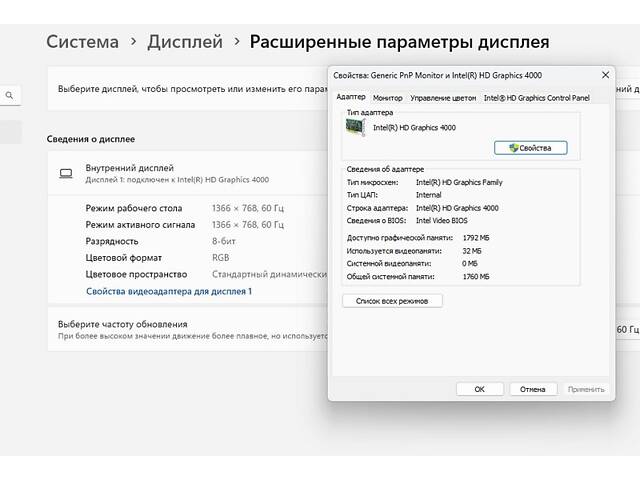The height and width of the screenshot is (480, 640).
Task: Click the Отмена button
Action: pyautogui.click(x=533, y=389)
